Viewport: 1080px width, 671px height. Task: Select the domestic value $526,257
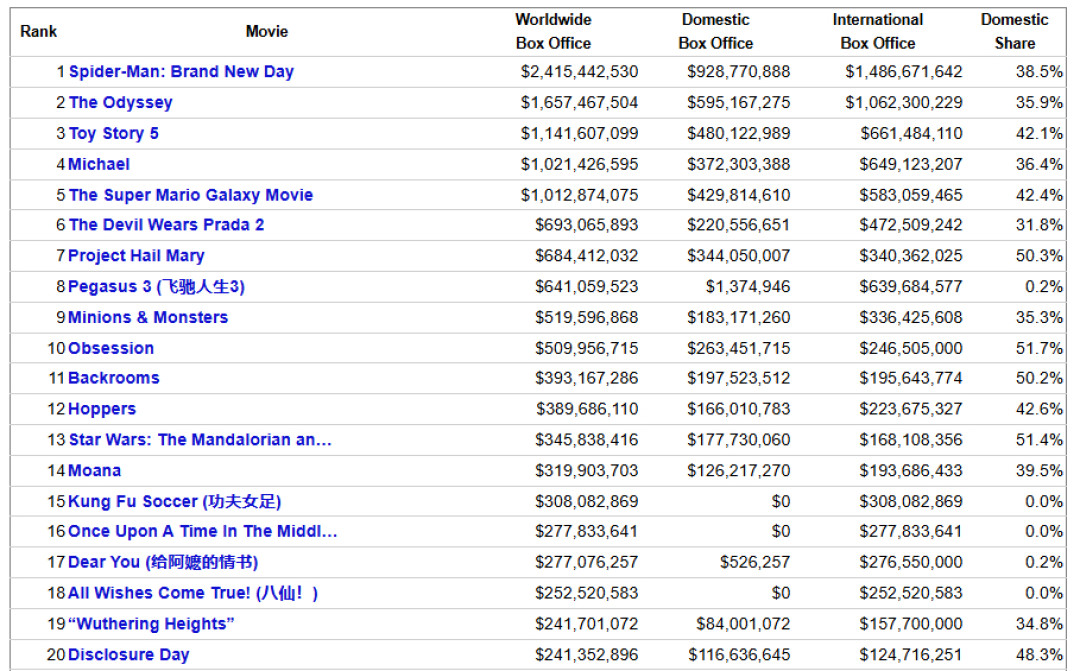[755, 562]
